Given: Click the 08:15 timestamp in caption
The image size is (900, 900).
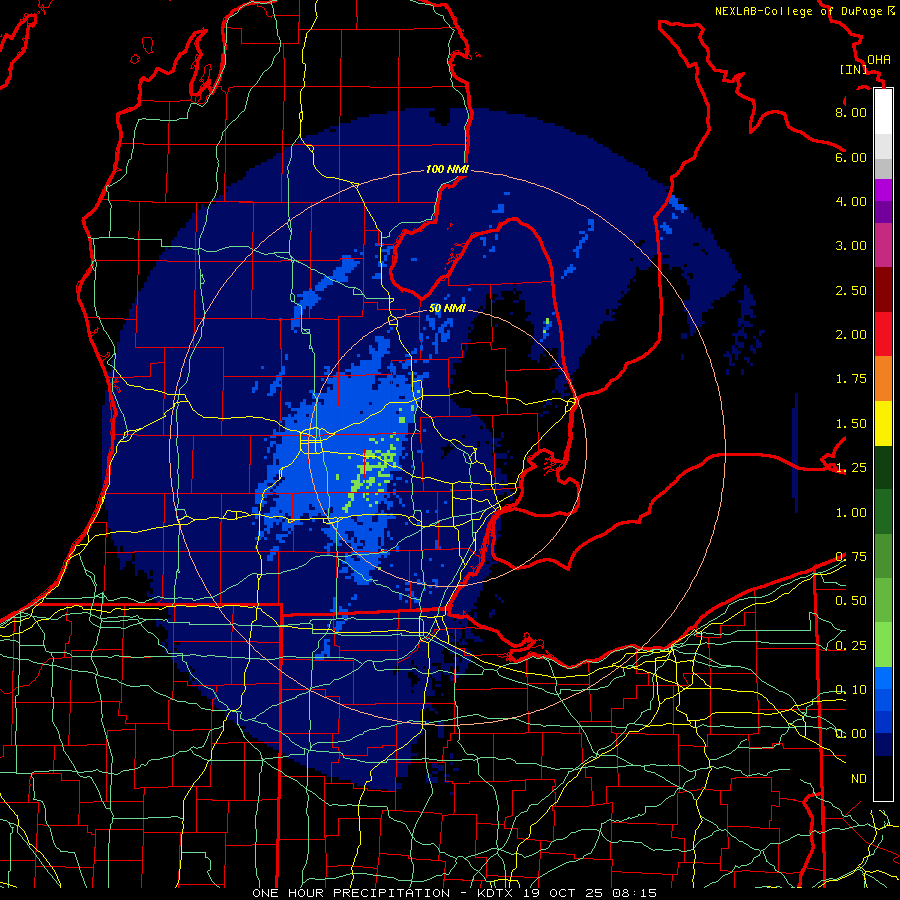Looking at the screenshot, I should point(634,893).
